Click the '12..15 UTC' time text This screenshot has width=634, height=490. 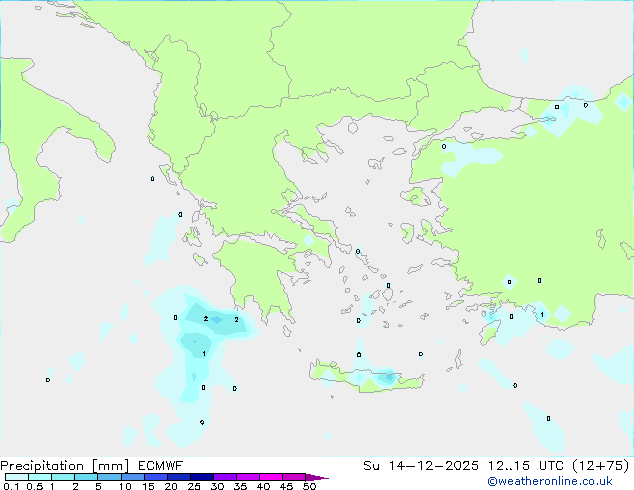point(526,466)
